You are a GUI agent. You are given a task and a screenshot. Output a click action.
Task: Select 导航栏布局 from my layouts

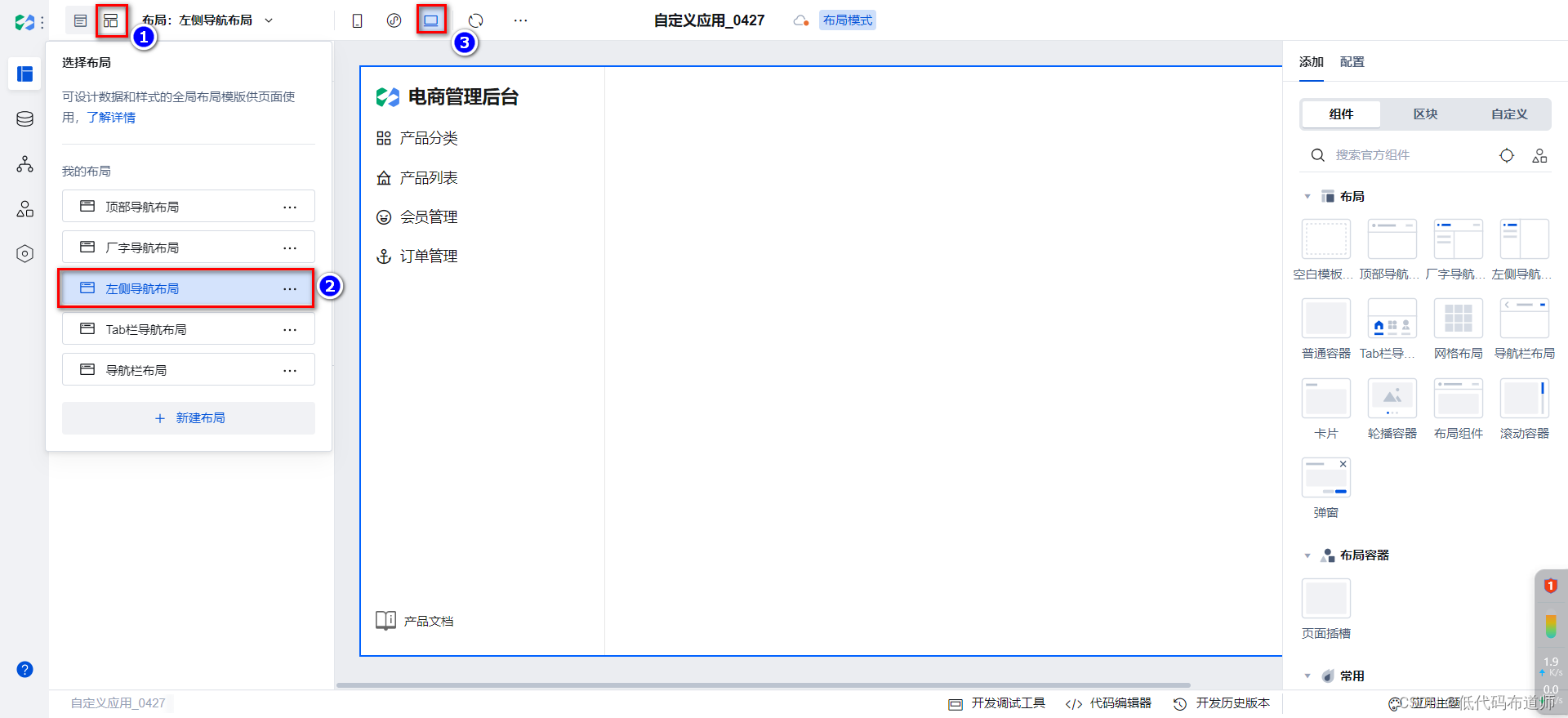point(189,370)
